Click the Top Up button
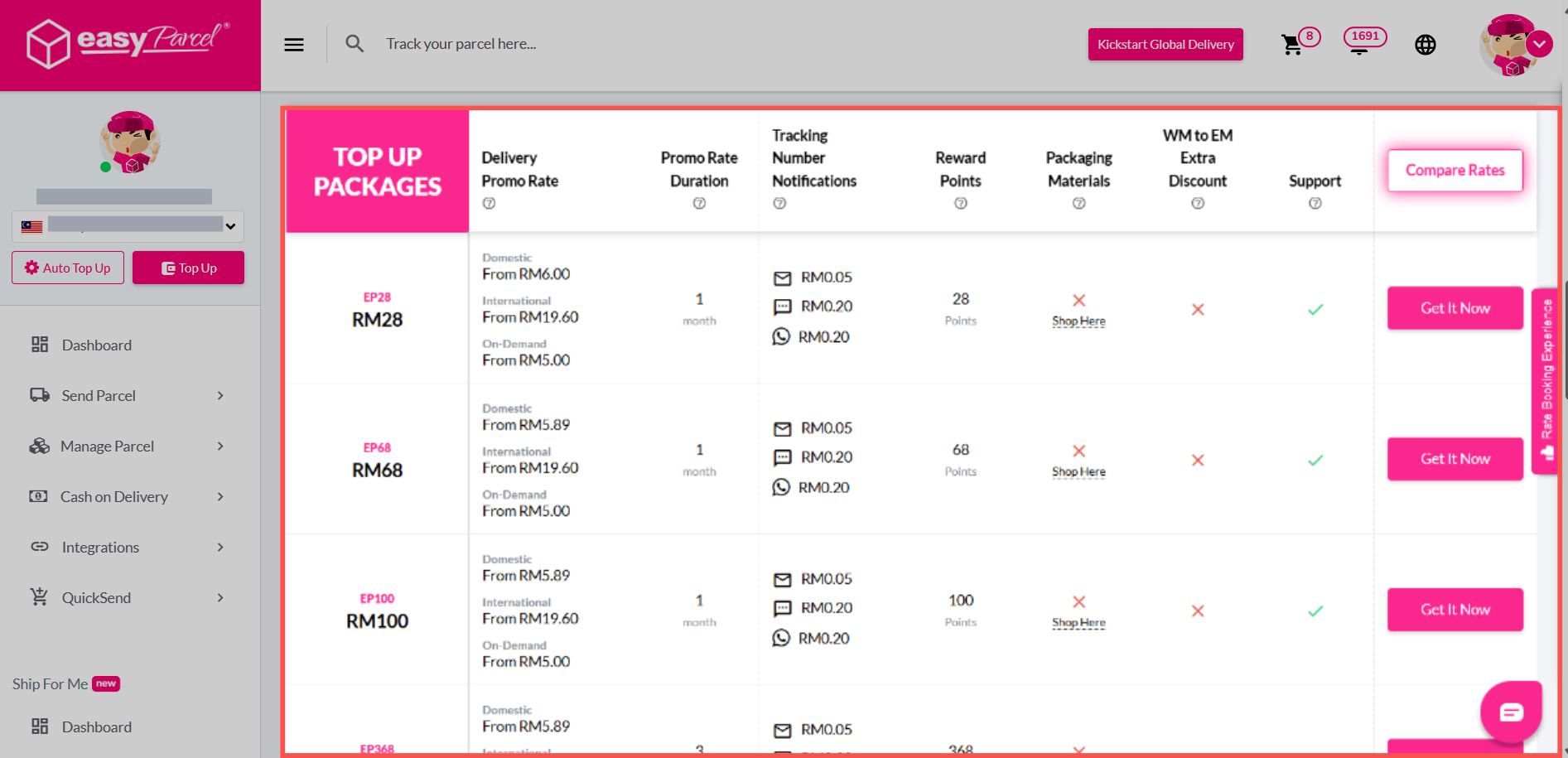Screen dimensions: 1568x758 pyautogui.click(x=188, y=268)
